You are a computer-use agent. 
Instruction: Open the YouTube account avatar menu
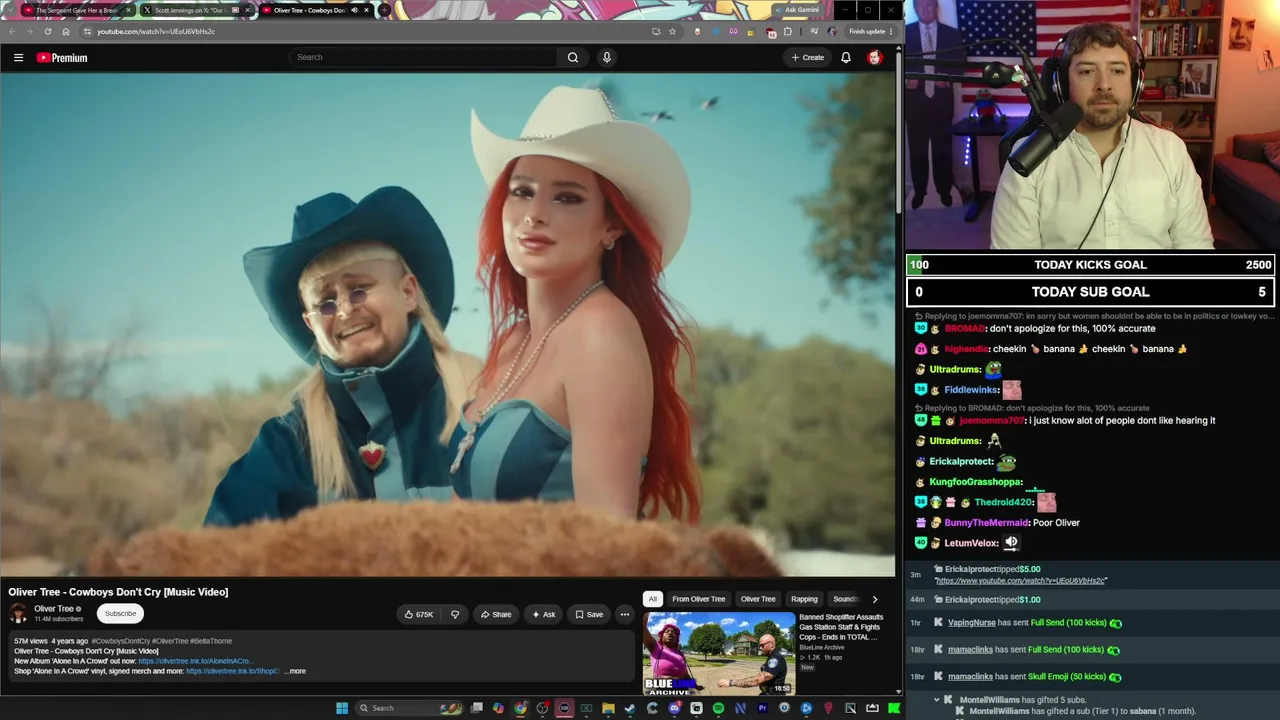[x=875, y=57]
